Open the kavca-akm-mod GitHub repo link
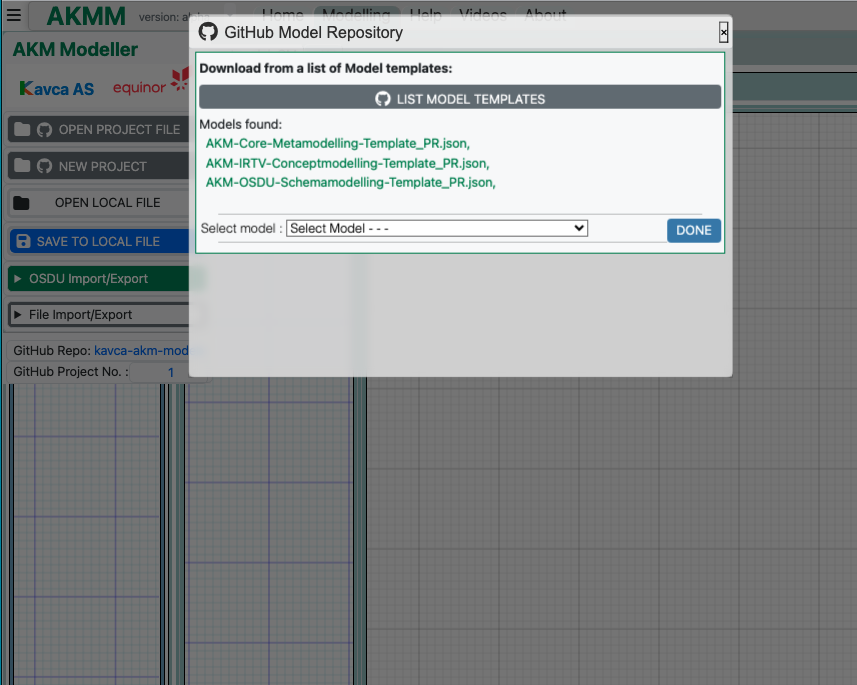 141,350
